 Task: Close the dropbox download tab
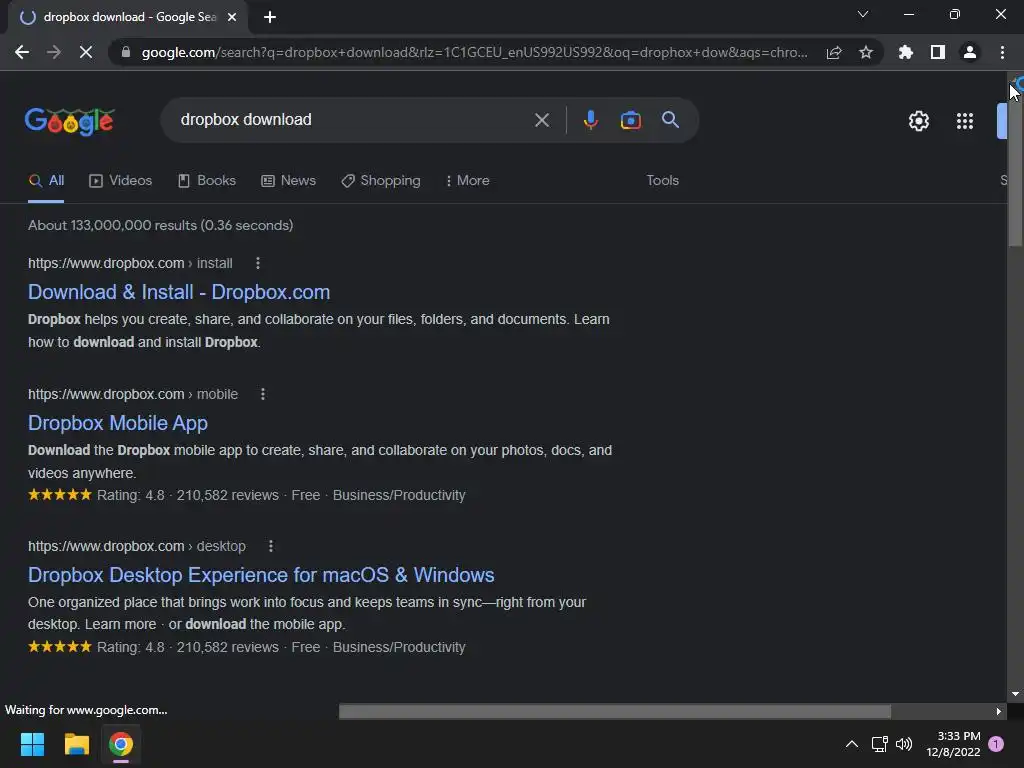pyautogui.click(x=232, y=17)
